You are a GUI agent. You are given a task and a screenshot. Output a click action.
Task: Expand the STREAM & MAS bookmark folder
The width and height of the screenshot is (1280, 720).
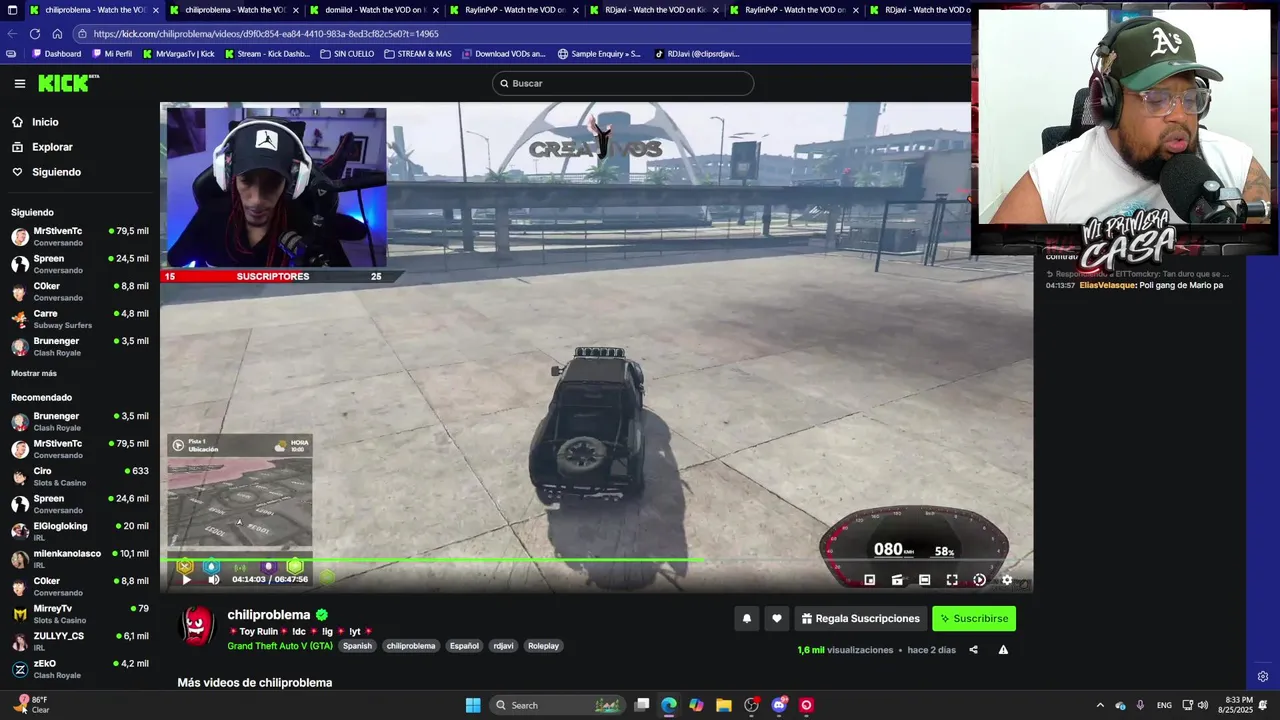pos(418,54)
